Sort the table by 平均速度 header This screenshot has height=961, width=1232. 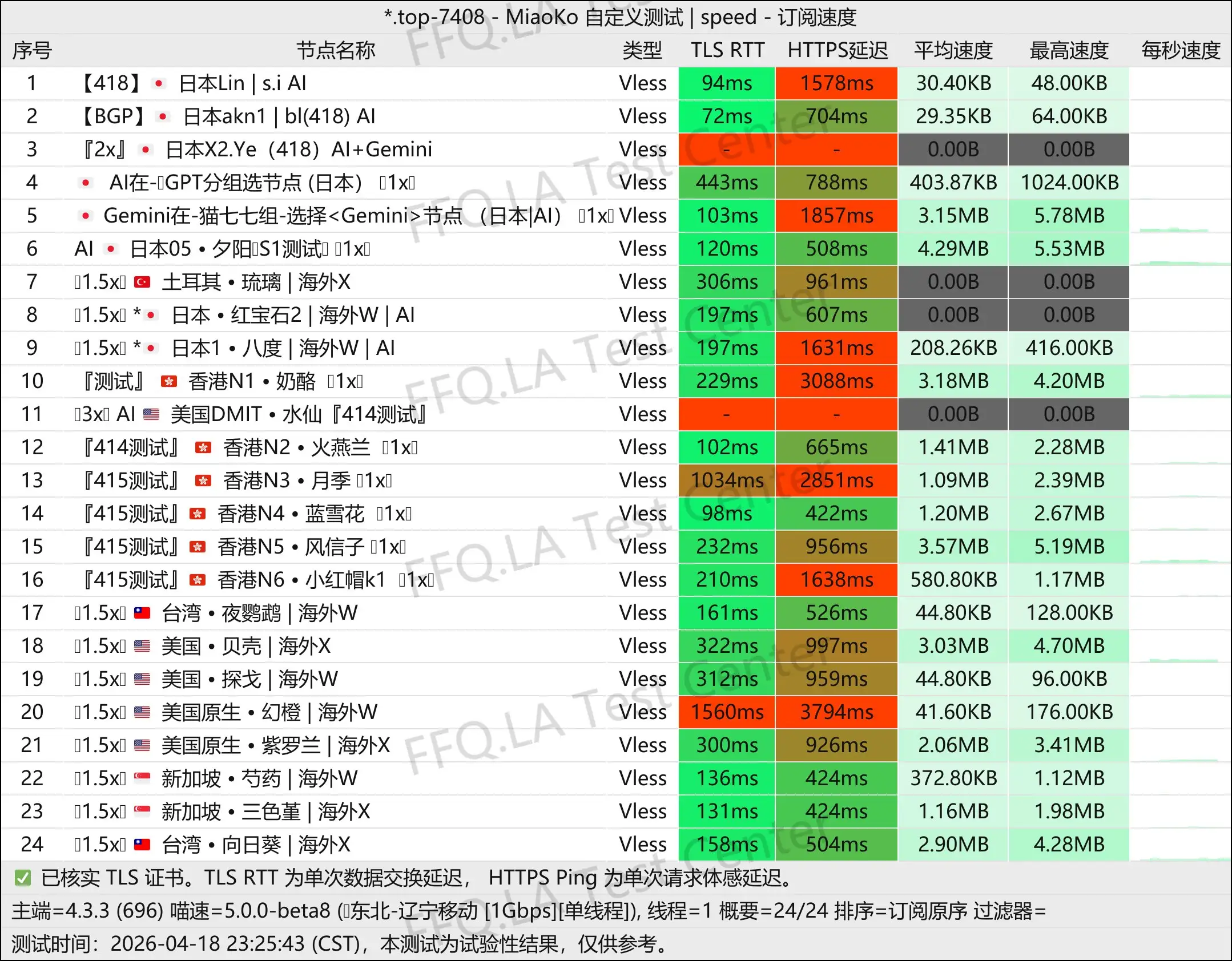point(952,50)
